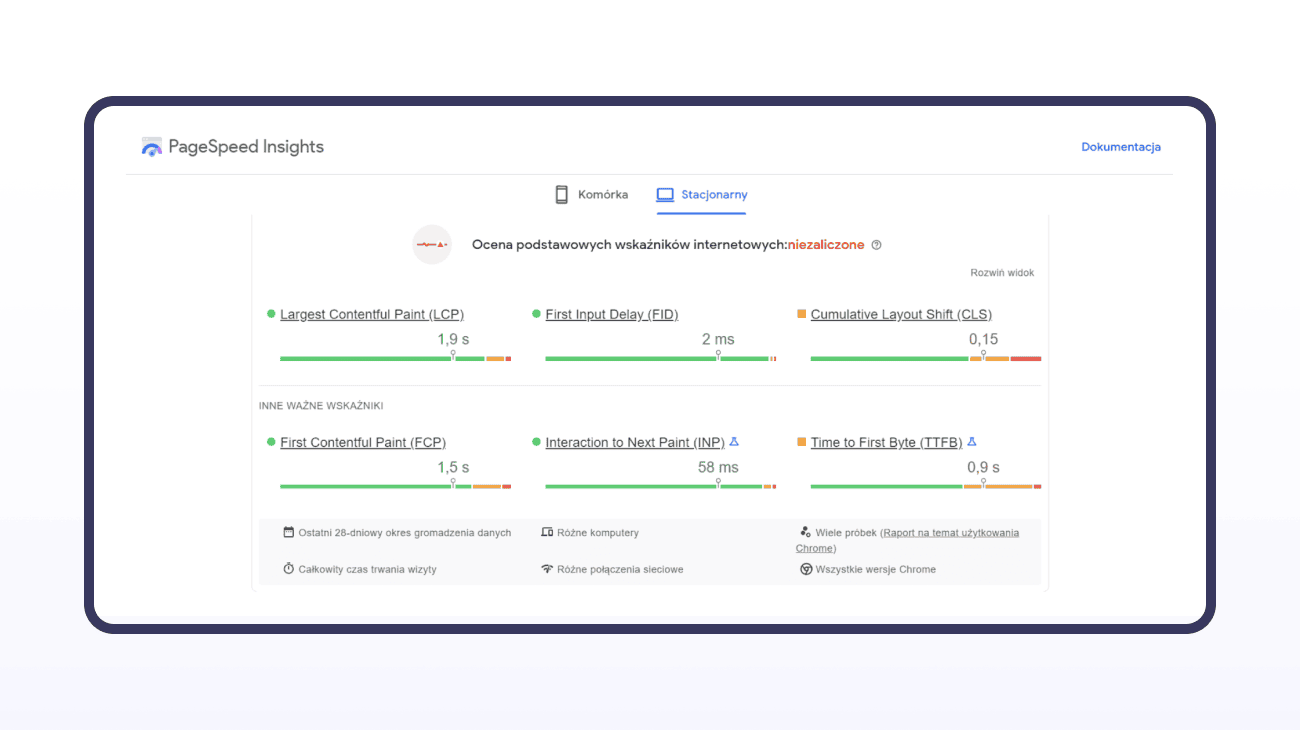Click the help question mark next to niezaliczone

coord(876,245)
